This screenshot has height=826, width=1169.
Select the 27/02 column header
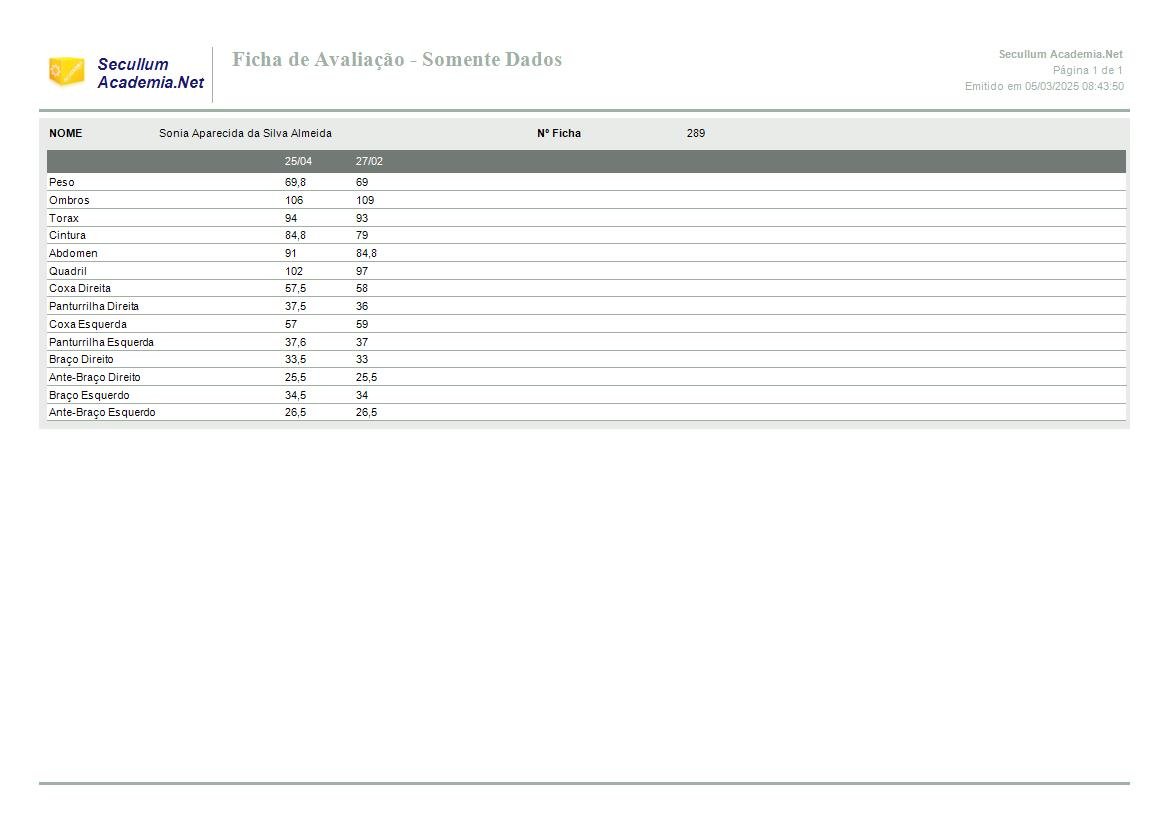369,161
